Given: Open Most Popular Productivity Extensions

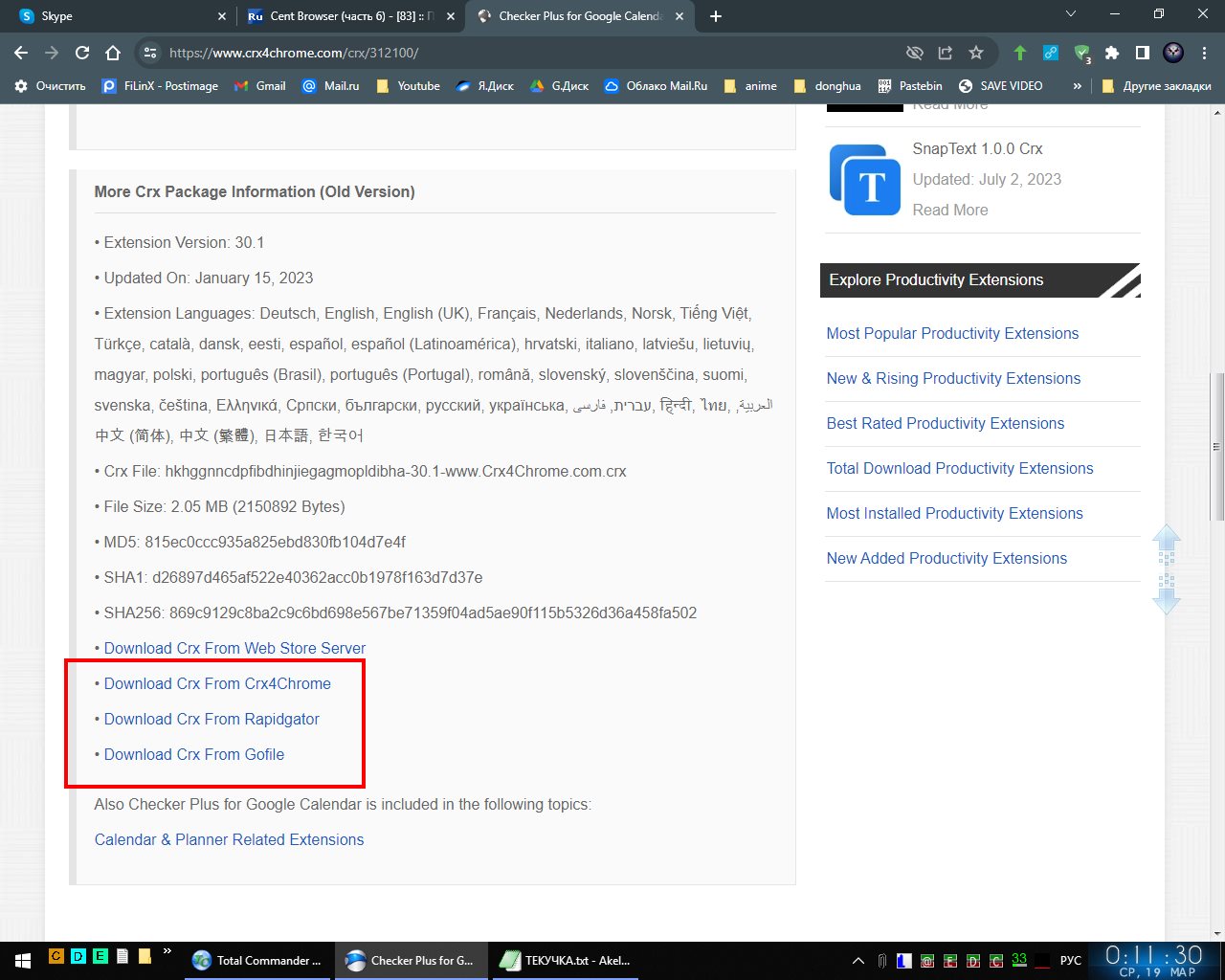Looking at the screenshot, I should (952, 333).
